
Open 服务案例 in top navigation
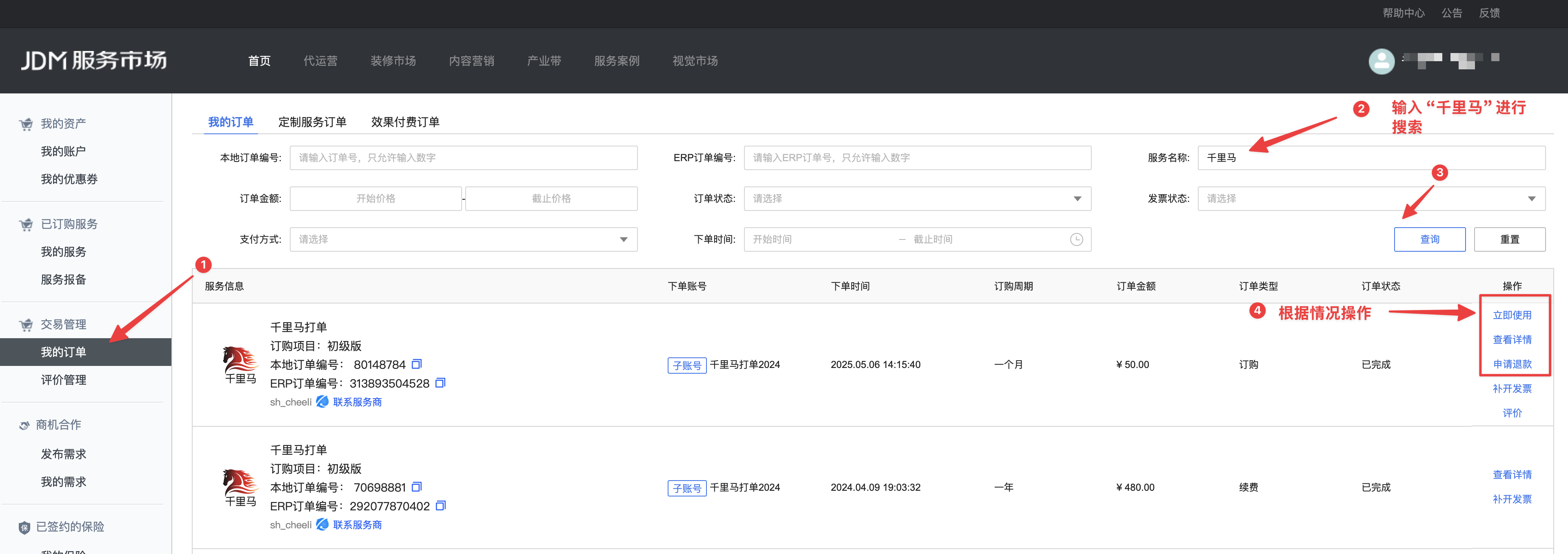pos(617,61)
